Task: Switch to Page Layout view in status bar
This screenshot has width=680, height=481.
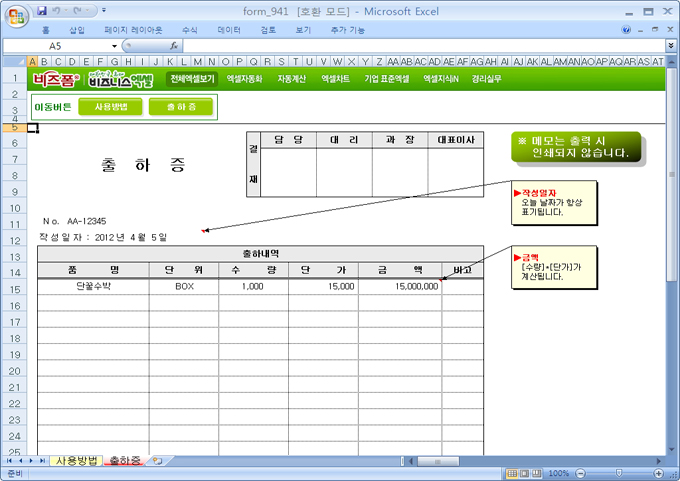Action: click(524, 473)
